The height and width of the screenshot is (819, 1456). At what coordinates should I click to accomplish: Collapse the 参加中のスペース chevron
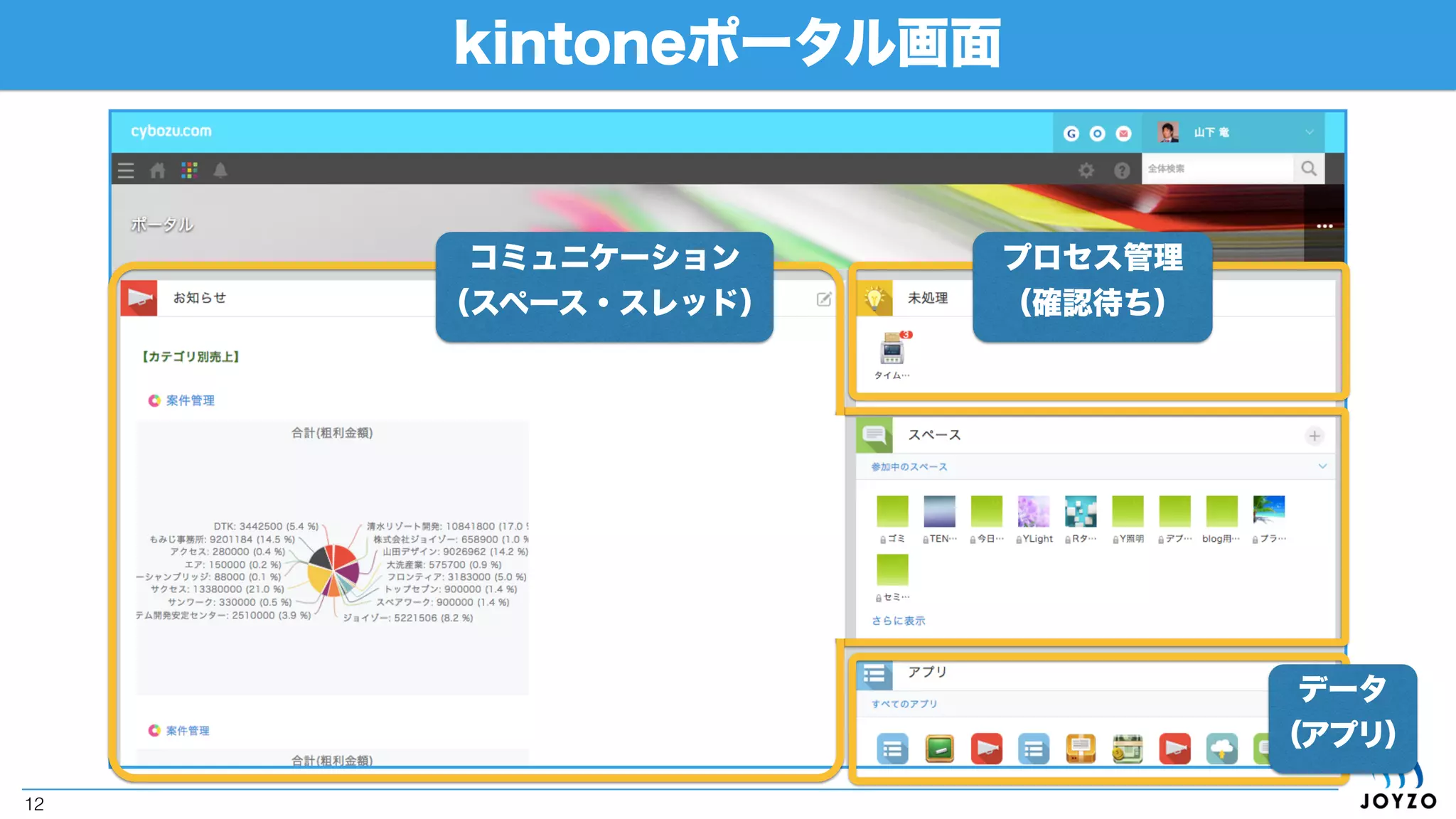[x=1322, y=466]
